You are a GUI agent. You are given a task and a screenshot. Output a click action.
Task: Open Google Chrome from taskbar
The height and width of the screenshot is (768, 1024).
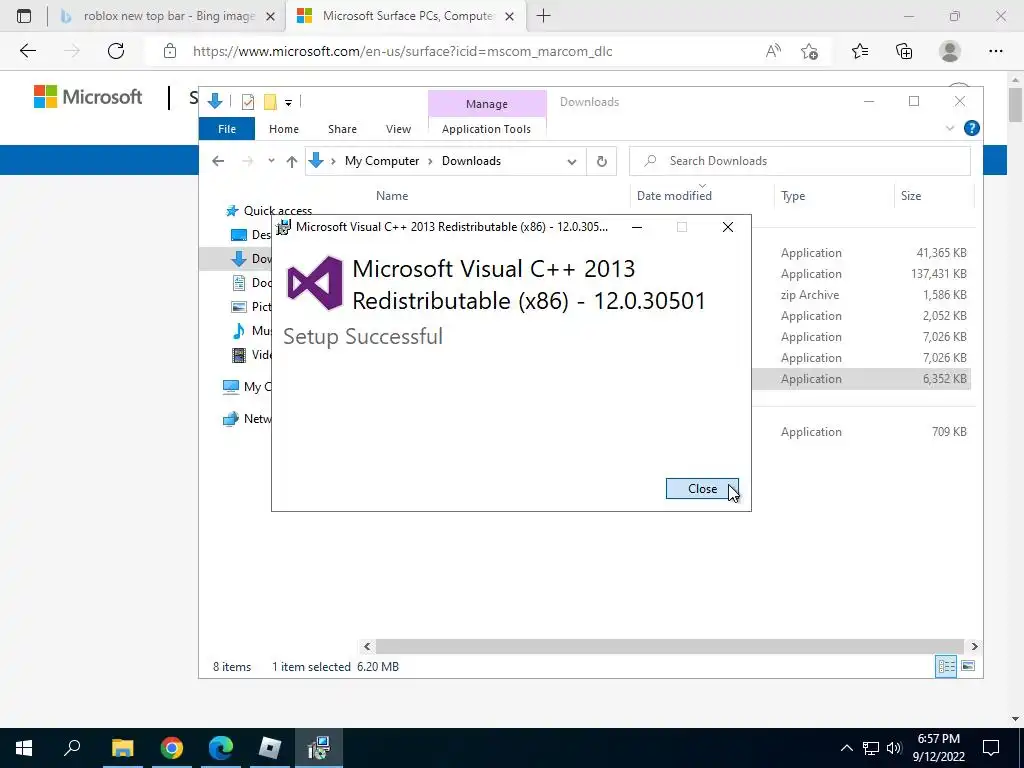pyautogui.click(x=171, y=748)
